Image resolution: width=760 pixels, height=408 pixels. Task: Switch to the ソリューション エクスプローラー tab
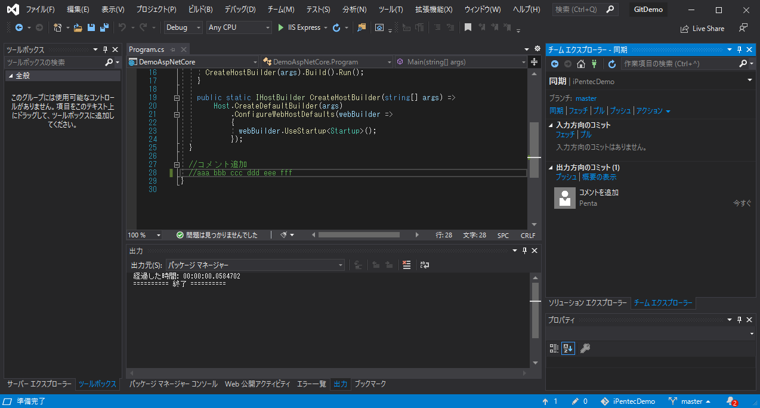pyautogui.click(x=587, y=302)
